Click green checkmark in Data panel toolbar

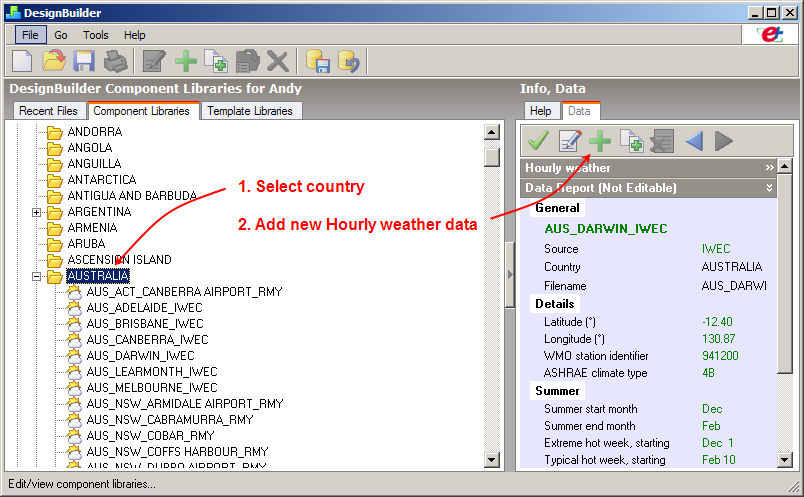[538, 141]
